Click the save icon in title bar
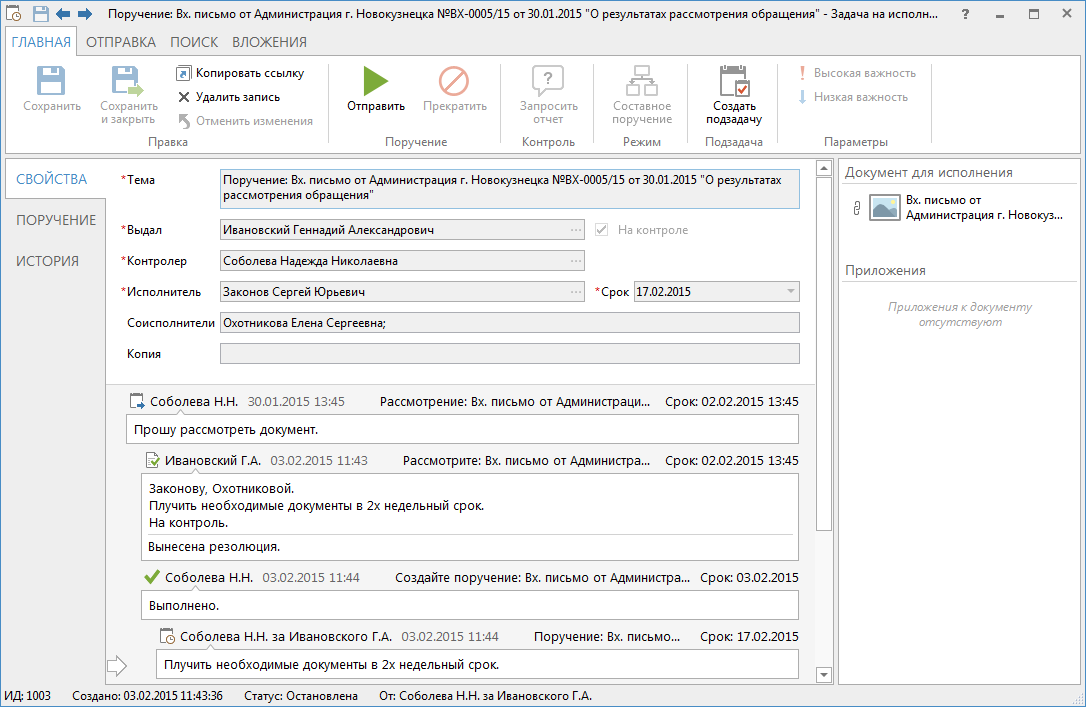This screenshot has width=1086, height=707. point(40,15)
